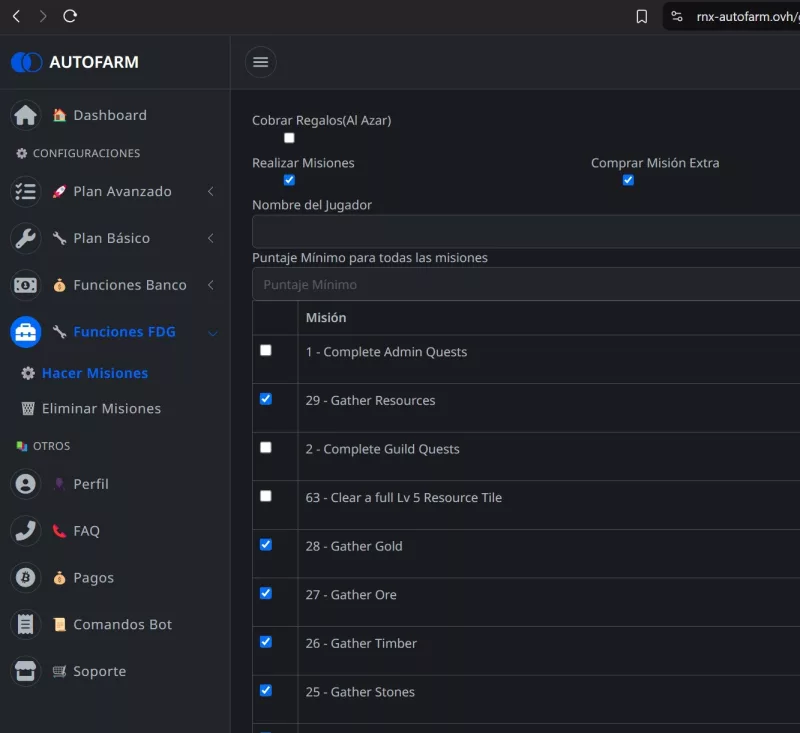Click the Soporte store circle icon
Image resolution: width=800 pixels, height=733 pixels.
(x=26, y=671)
